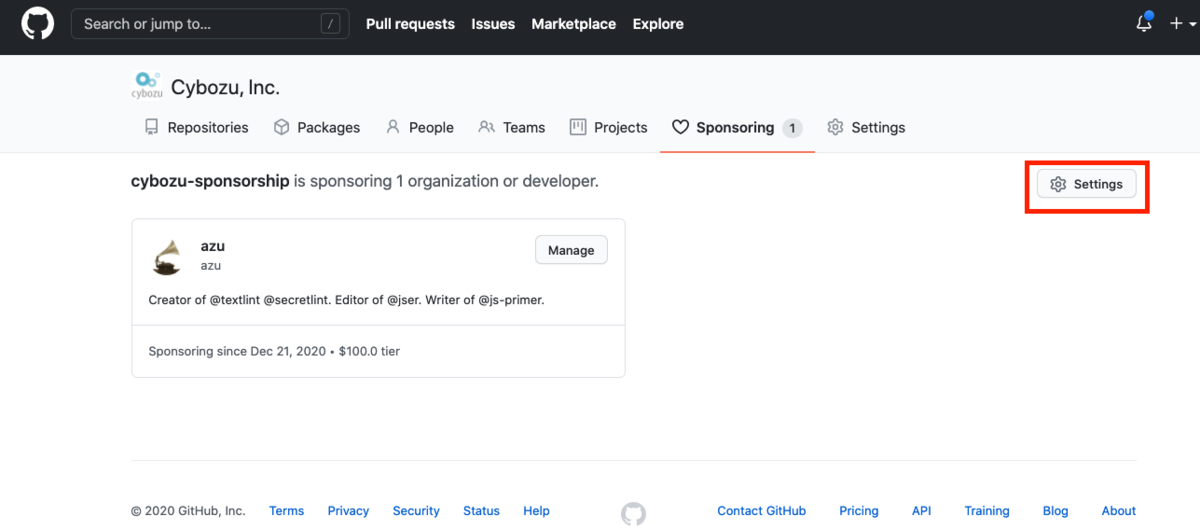
Task: Click the Sponsoring tab
Action: [x=736, y=128]
